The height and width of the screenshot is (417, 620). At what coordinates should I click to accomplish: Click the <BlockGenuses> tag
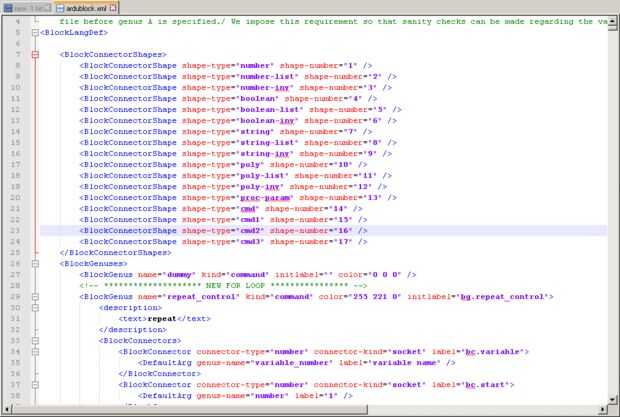(x=93, y=264)
